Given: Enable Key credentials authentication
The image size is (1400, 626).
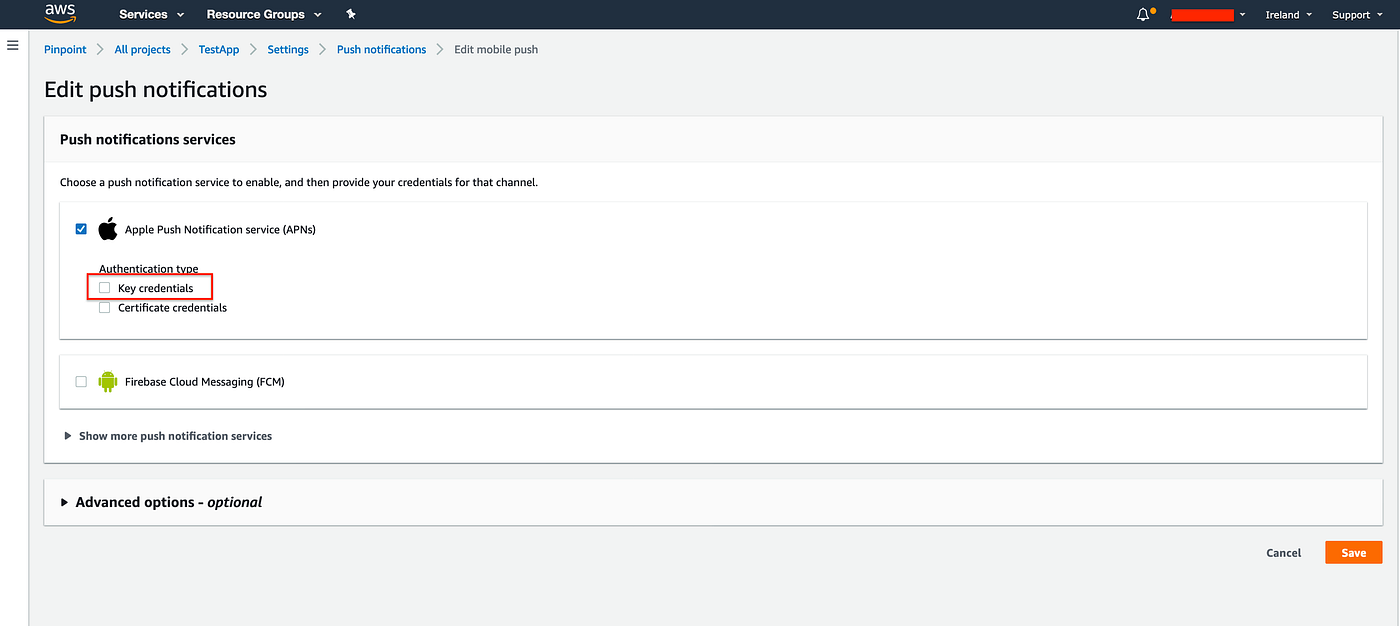Looking at the screenshot, I should 104,287.
